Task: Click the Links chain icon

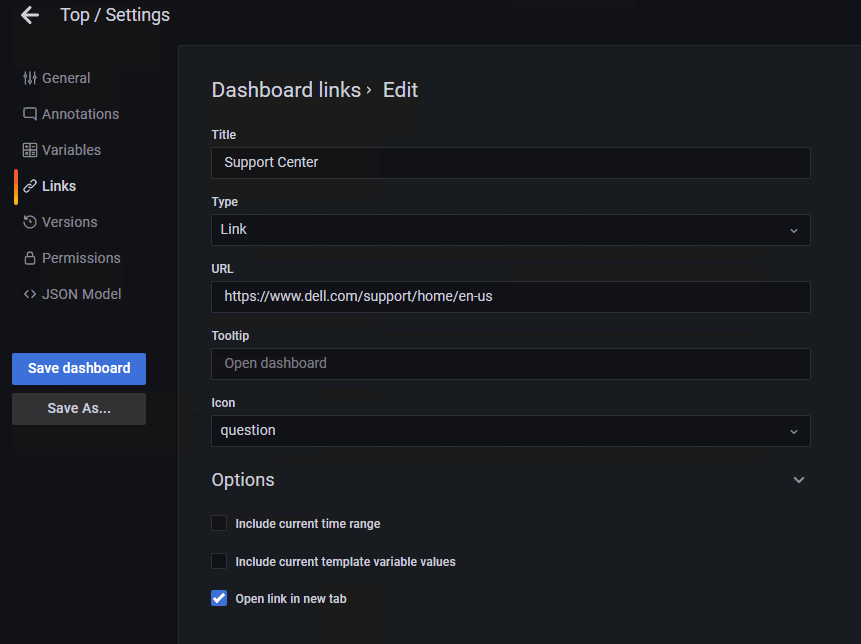Action: 30,186
